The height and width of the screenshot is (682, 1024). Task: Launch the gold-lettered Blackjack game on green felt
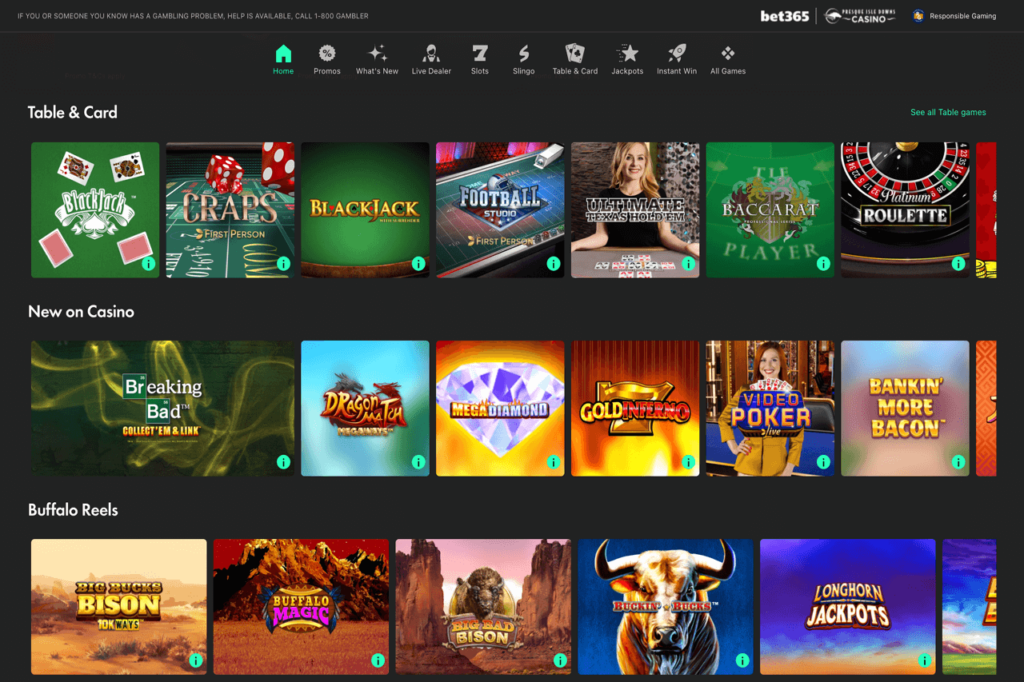(x=365, y=210)
